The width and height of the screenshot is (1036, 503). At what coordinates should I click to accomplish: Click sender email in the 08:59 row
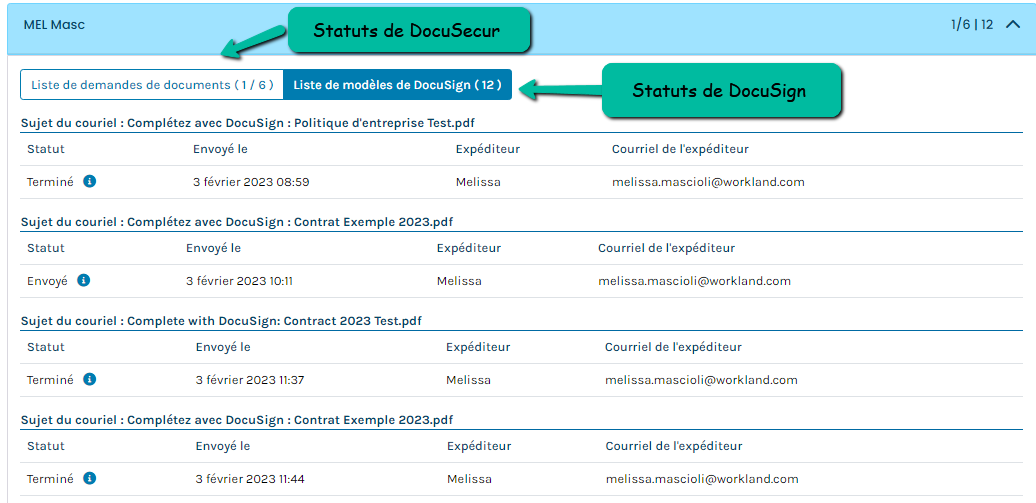coord(708,182)
